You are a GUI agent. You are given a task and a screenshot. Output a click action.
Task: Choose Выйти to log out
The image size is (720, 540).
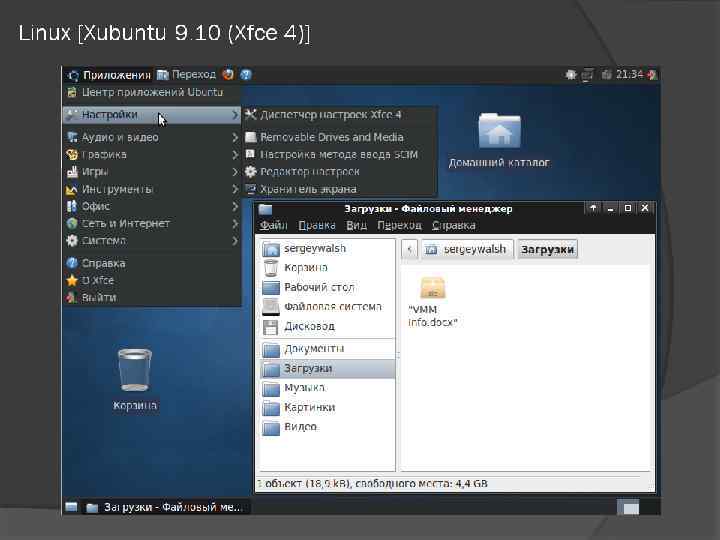click(152, 298)
